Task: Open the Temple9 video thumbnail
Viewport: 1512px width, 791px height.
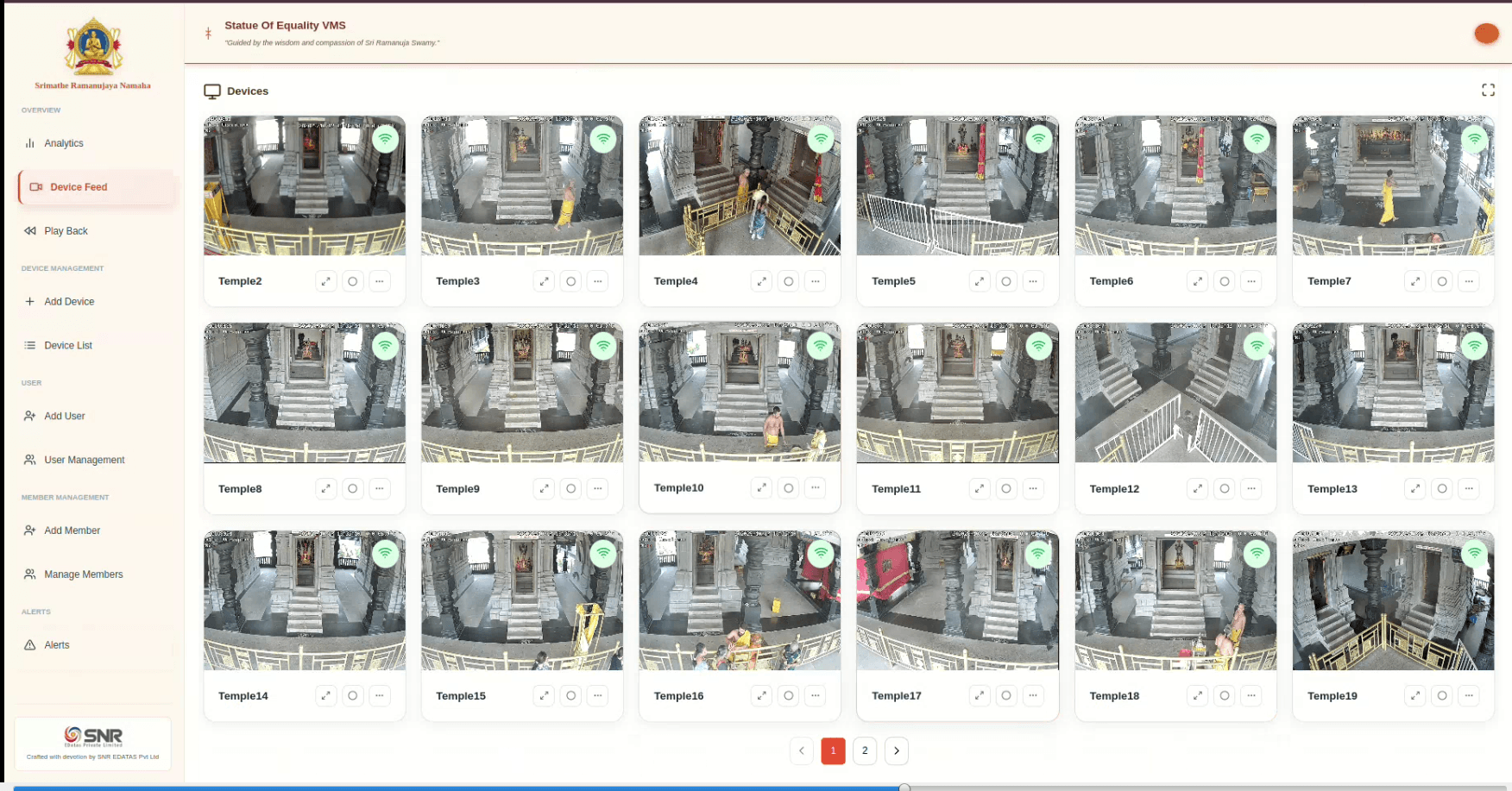Action: click(x=522, y=393)
